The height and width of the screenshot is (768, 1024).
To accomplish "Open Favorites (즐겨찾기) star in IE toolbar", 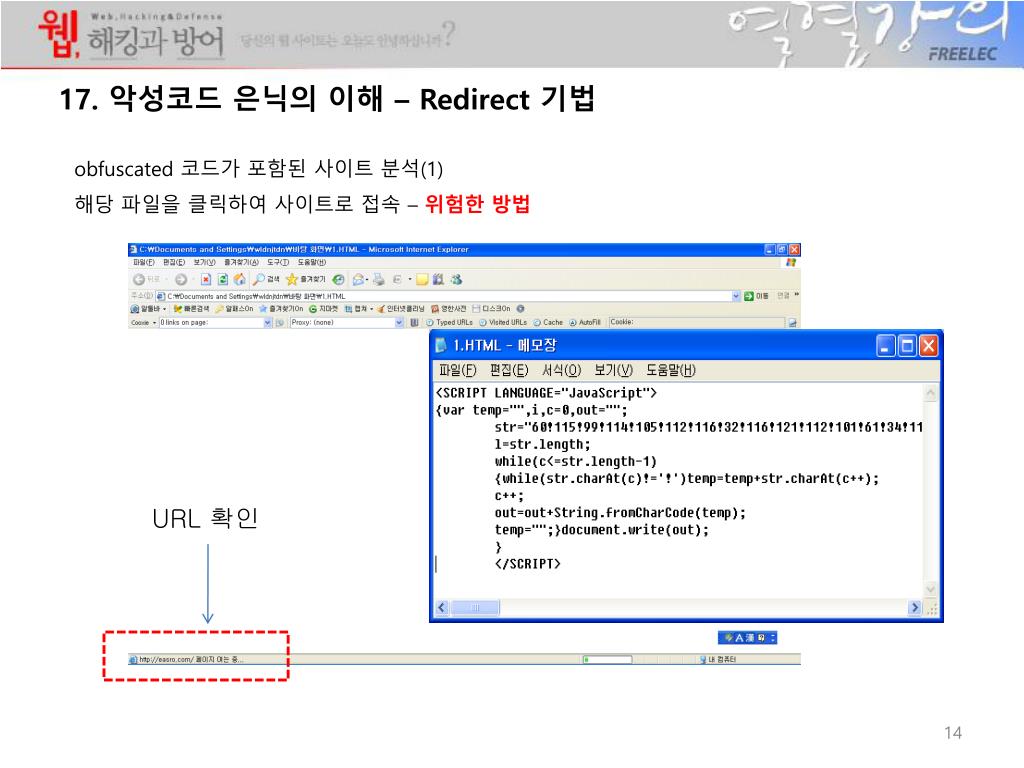I will (x=306, y=279).
